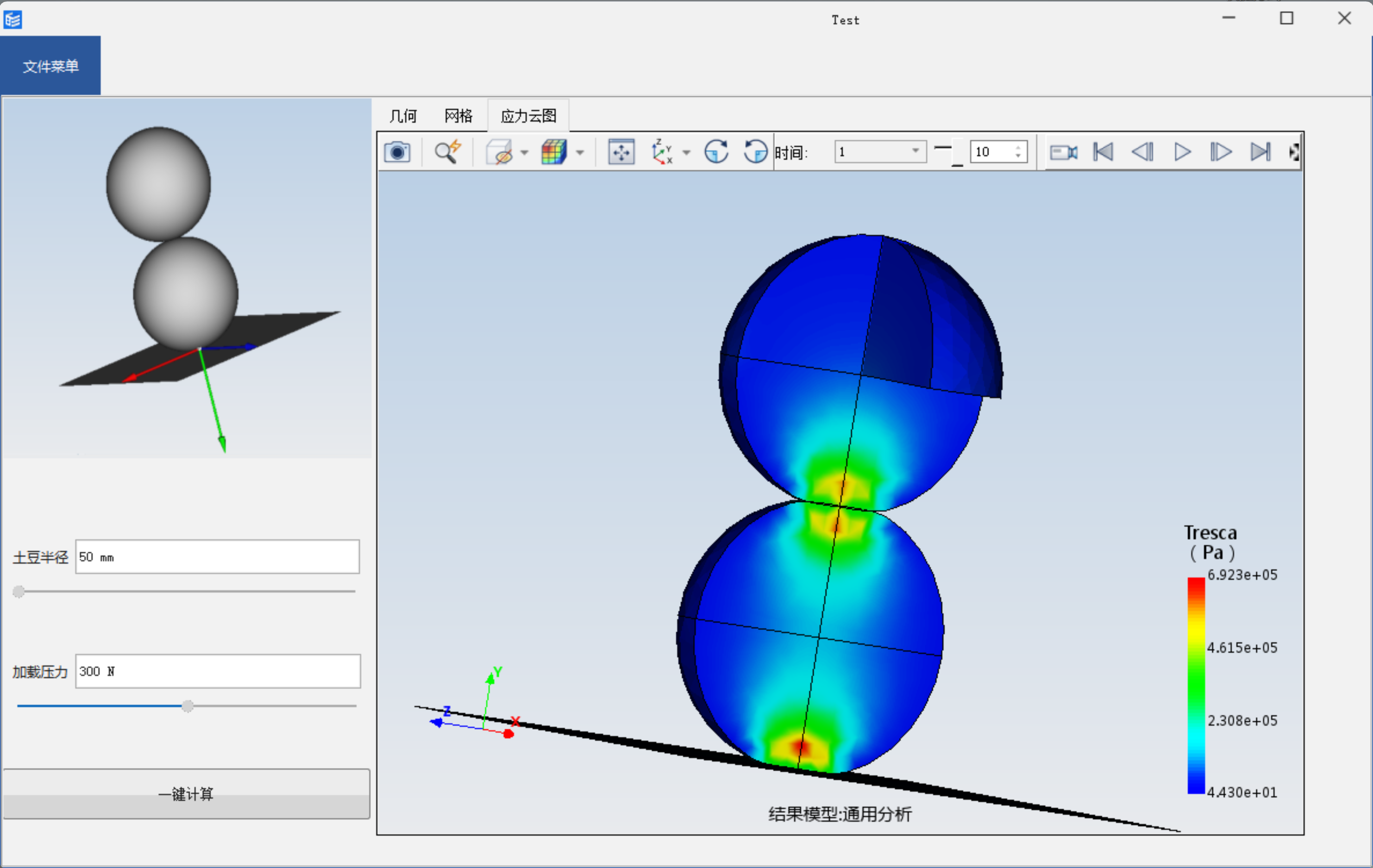The width and height of the screenshot is (1373, 868).
Task: Click the 加载压力 label
Action: pyautogui.click(x=40, y=672)
